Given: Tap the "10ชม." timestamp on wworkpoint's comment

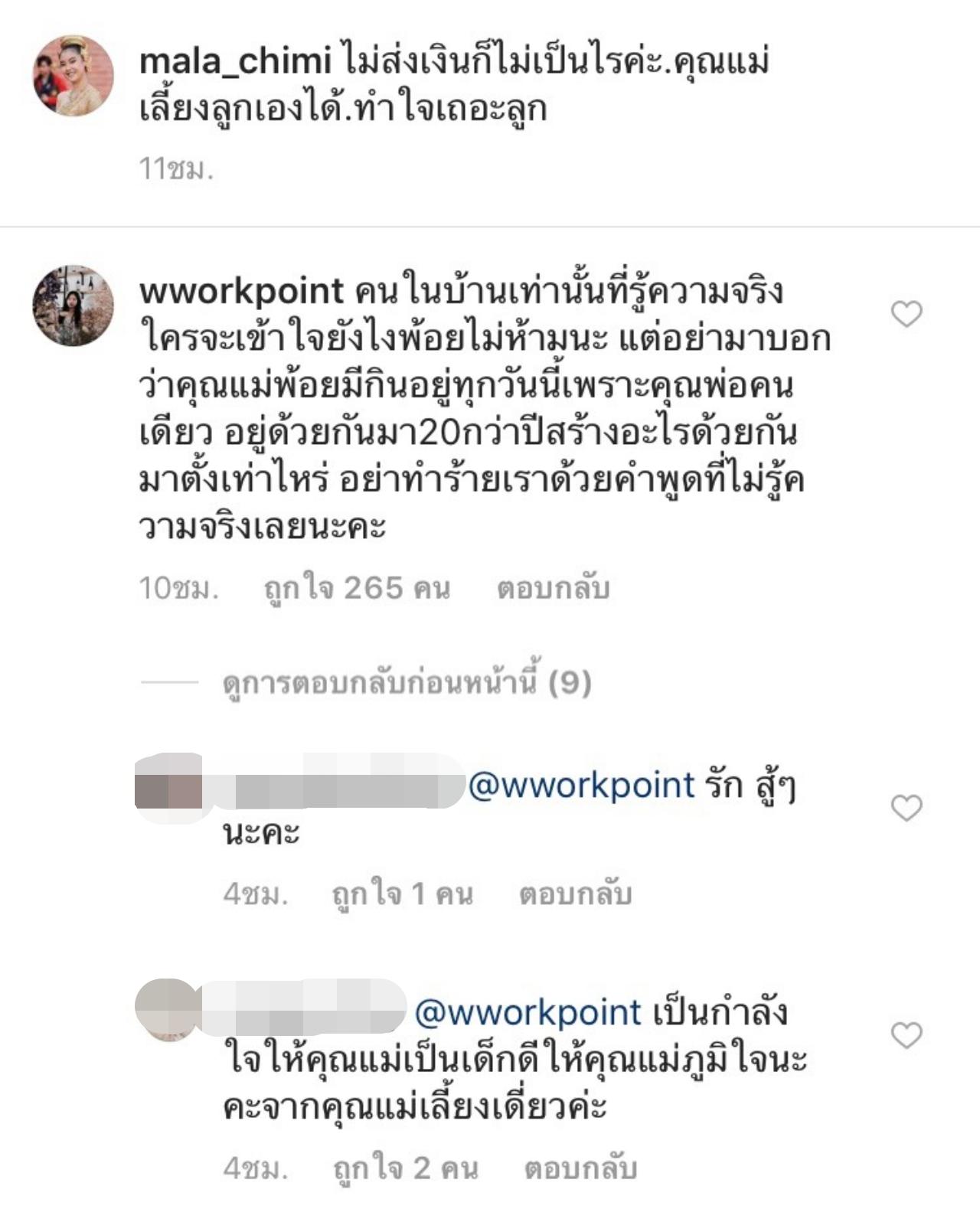Looking at the screenshot, I should (178, 588).
